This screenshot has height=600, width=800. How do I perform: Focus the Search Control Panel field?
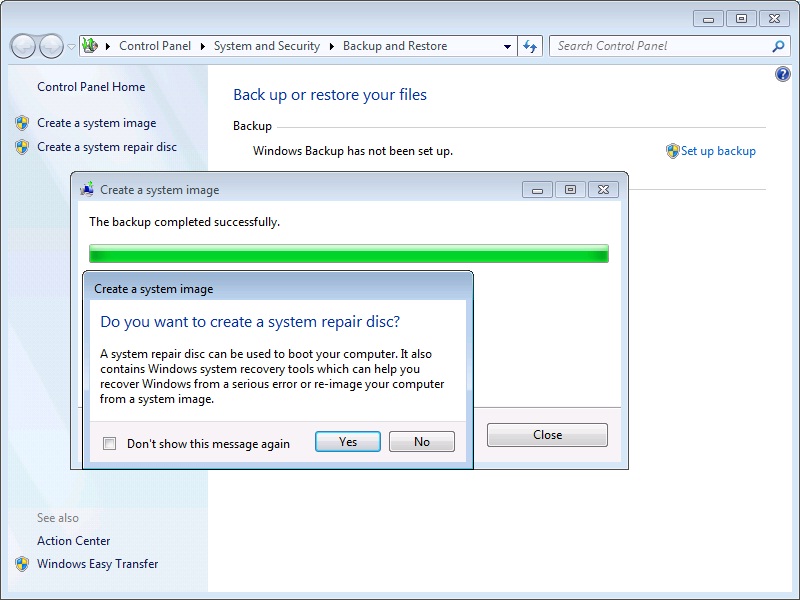[660, 46]
